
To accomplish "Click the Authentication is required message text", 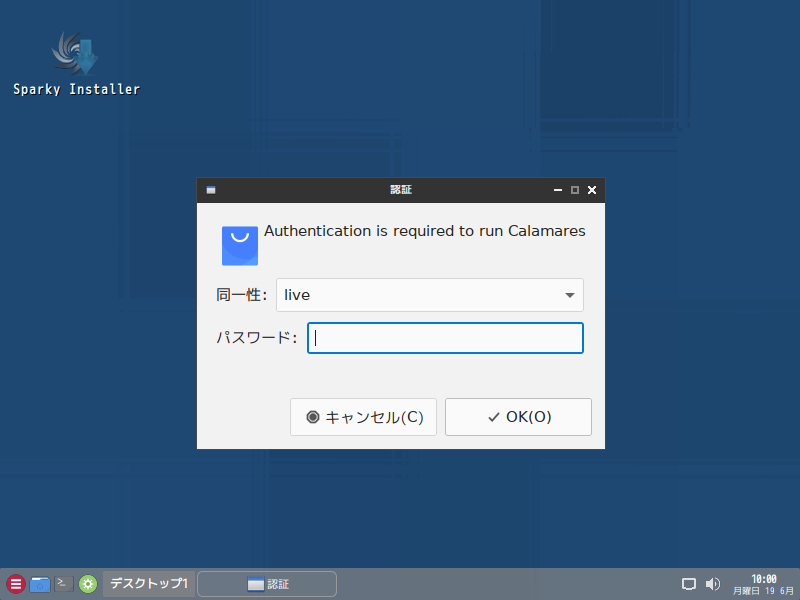I will 424,231.
